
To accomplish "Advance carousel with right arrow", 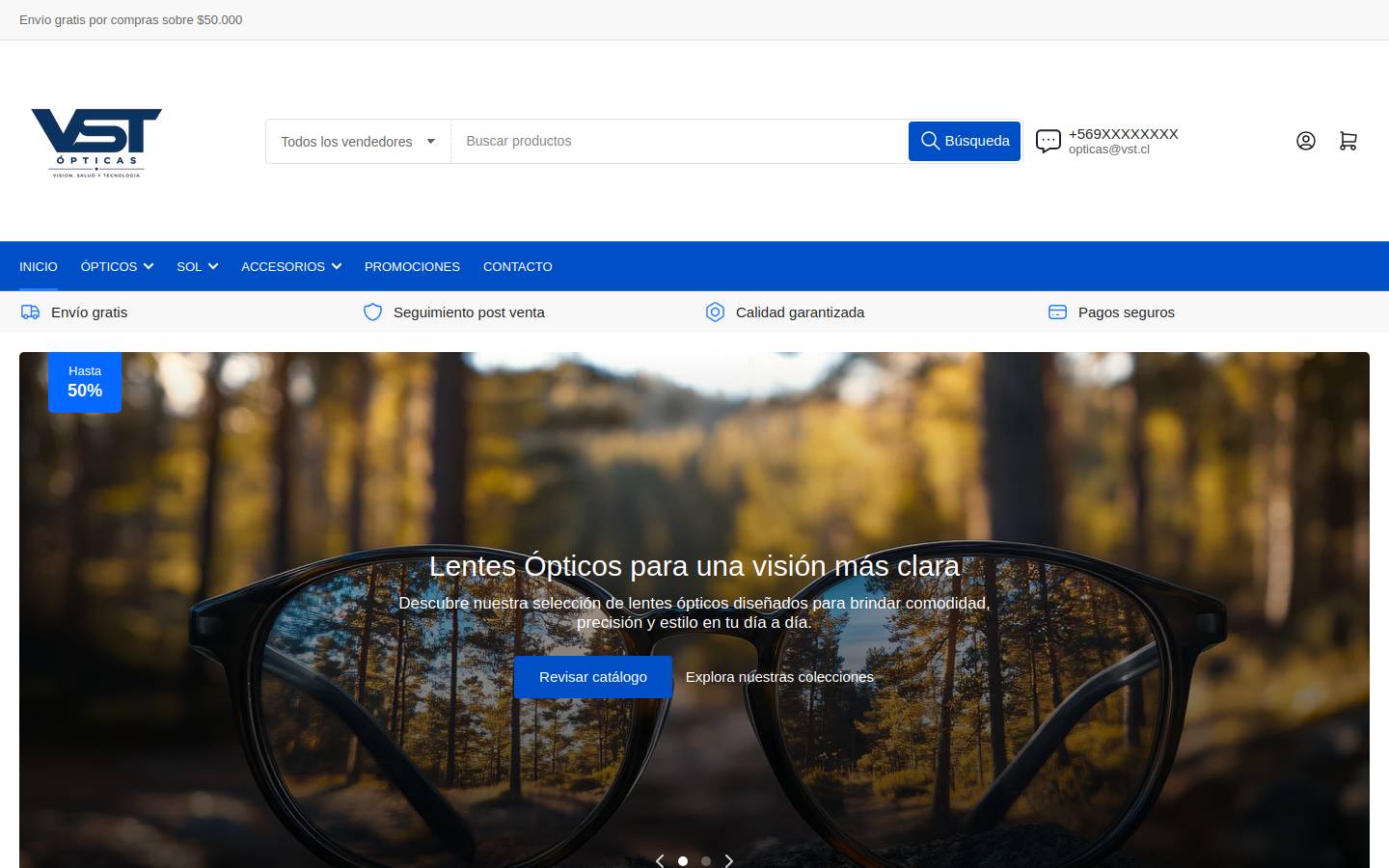I will [x=729, y=860].
